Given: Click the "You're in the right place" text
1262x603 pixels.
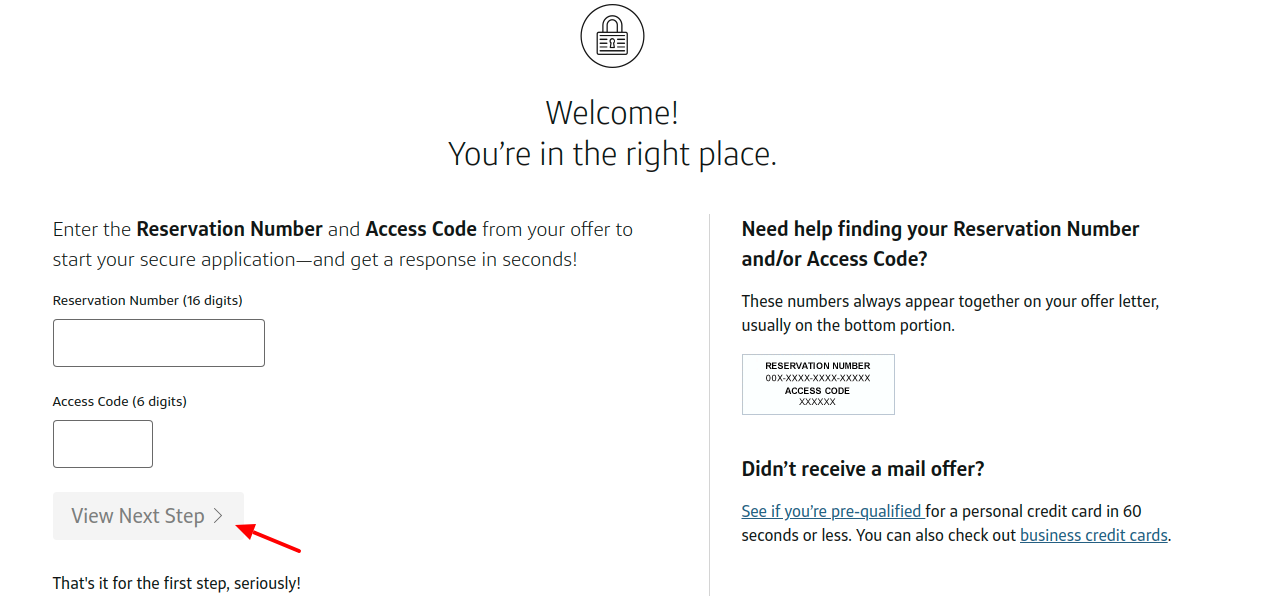Looking at the screenshot, I should coord(611,153).
